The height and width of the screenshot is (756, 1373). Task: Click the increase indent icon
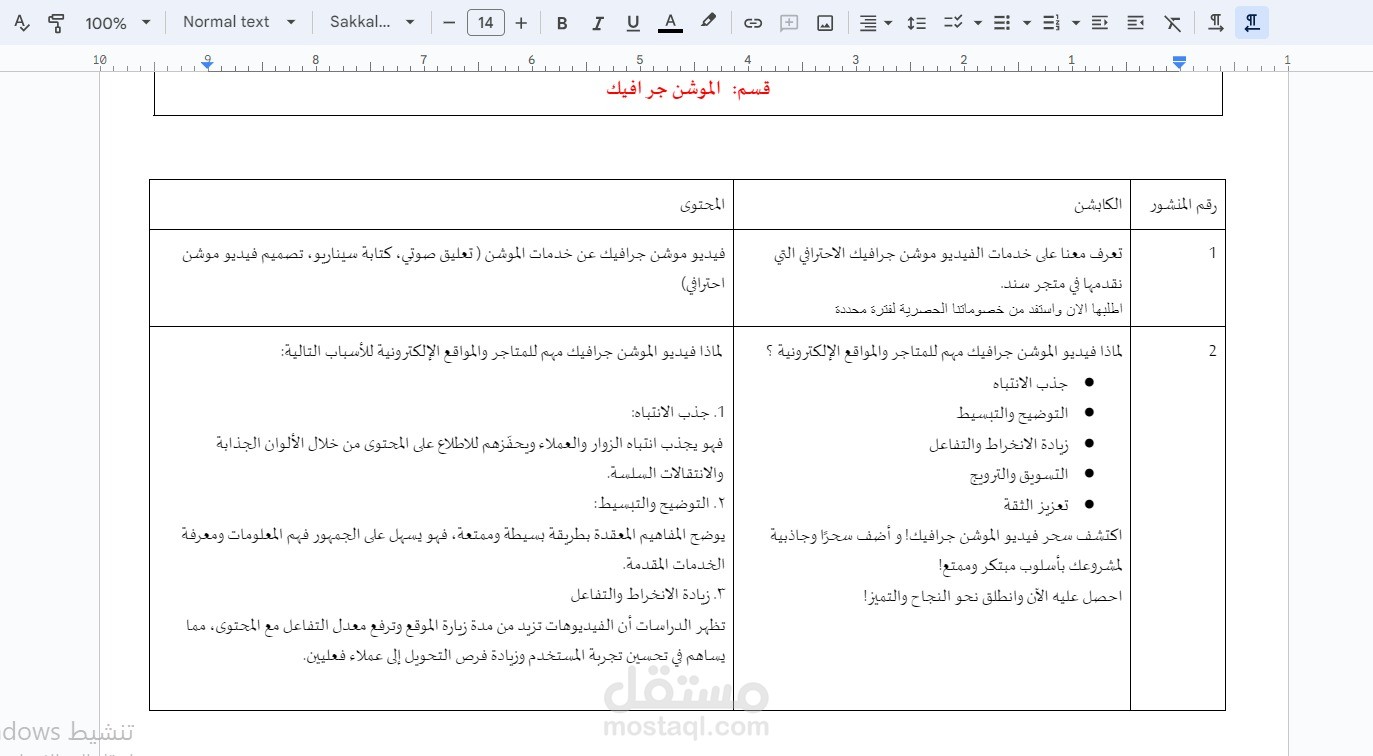pyautogui.click(x=1135, y=22)
